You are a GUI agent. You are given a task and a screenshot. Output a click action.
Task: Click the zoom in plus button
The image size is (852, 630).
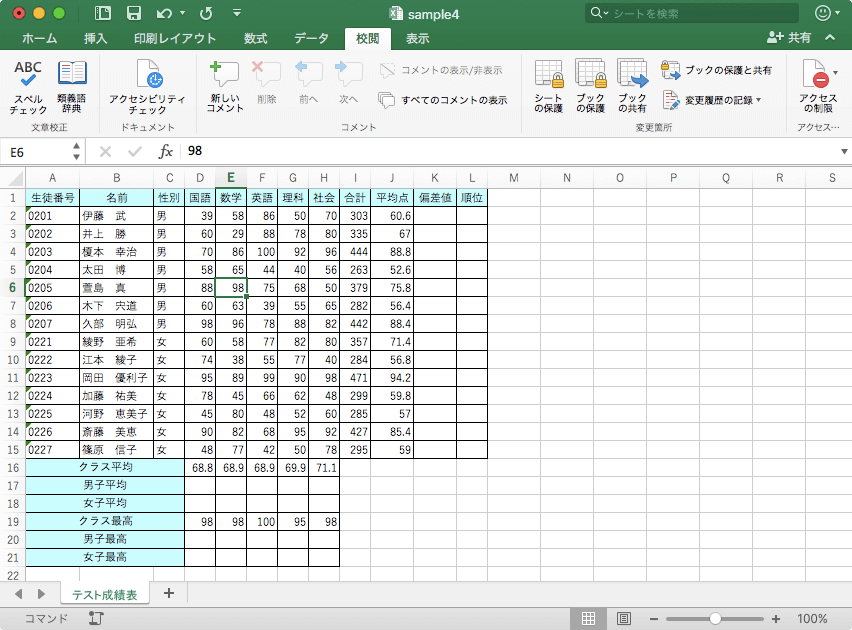pos(776,619)
